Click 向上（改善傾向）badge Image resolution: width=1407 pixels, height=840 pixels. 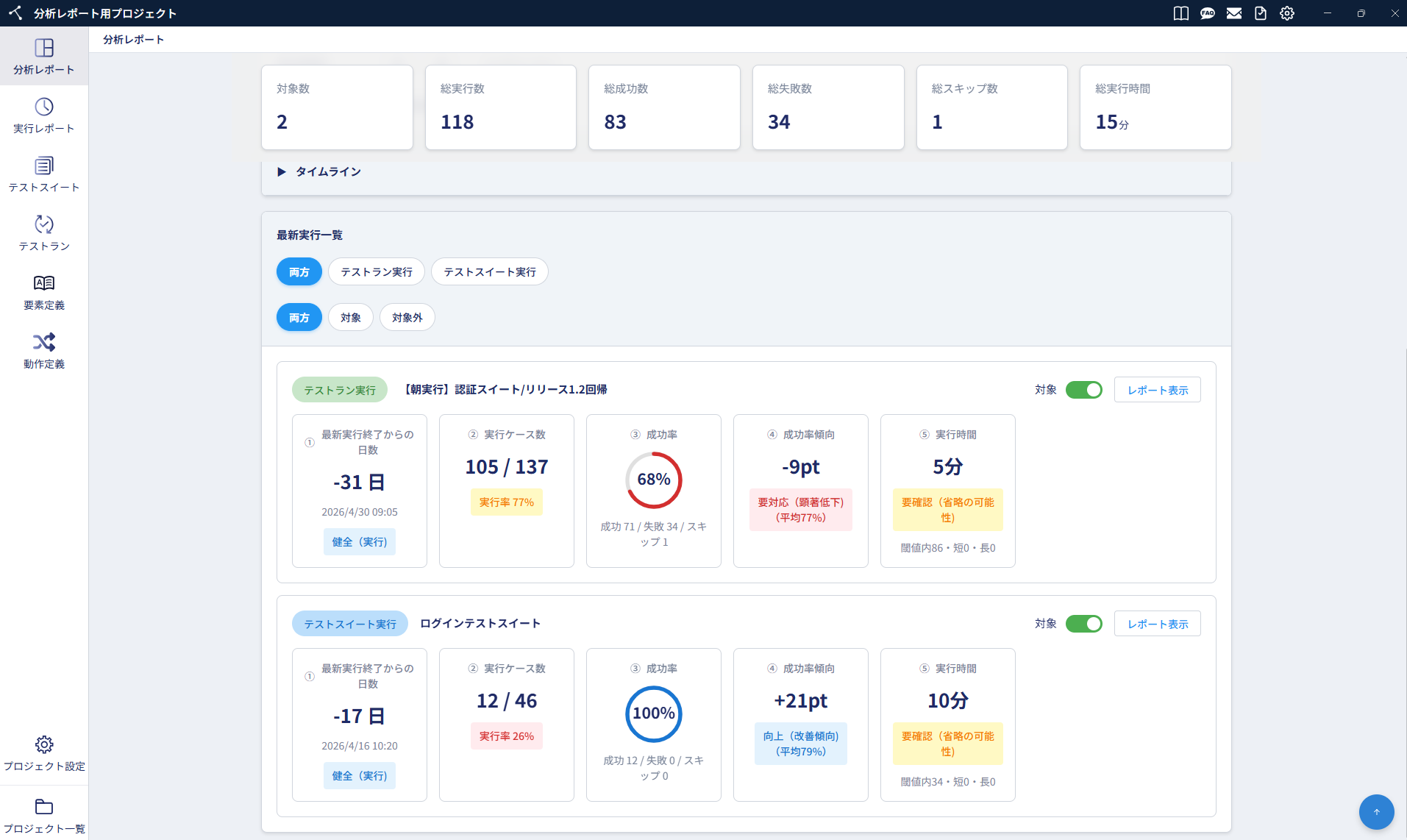(801, 744)
